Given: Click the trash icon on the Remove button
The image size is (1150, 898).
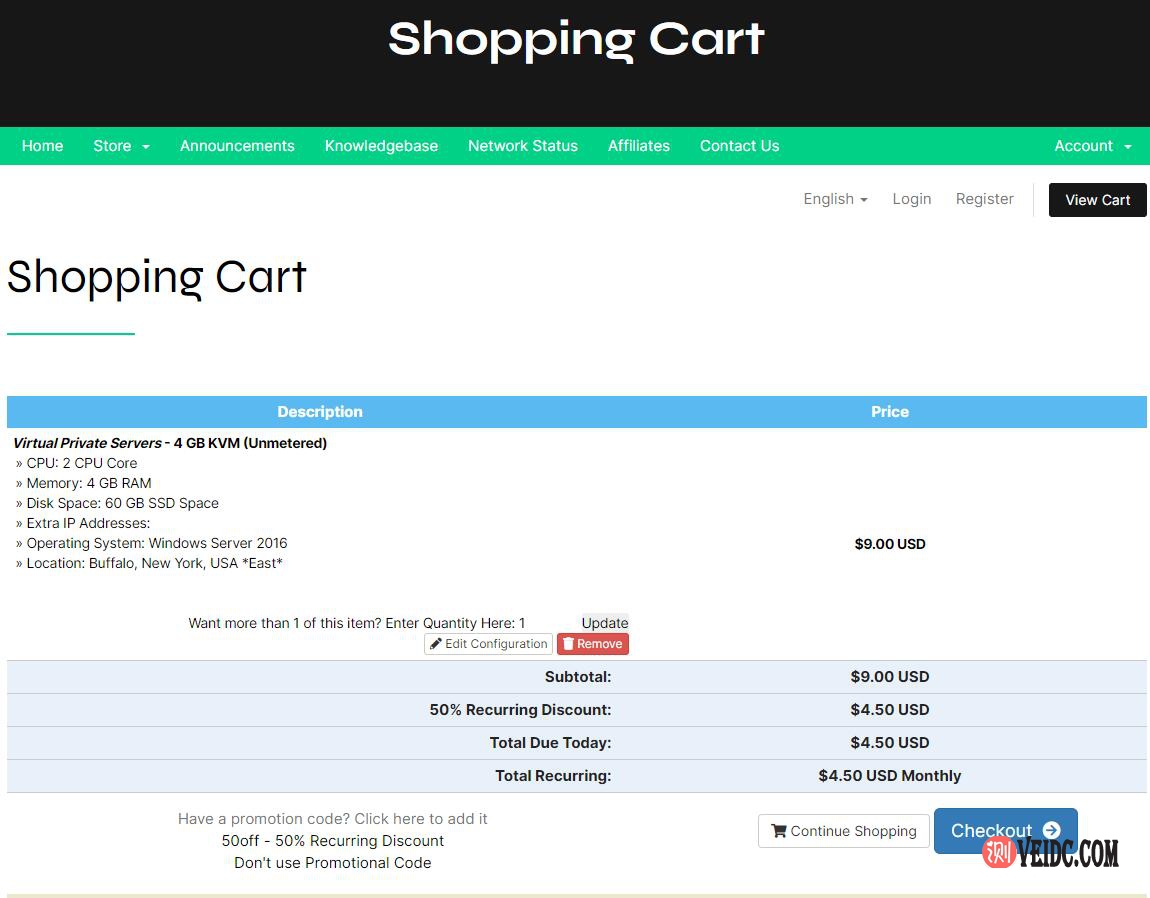Looking at the screenshot, I should point(566,643).
